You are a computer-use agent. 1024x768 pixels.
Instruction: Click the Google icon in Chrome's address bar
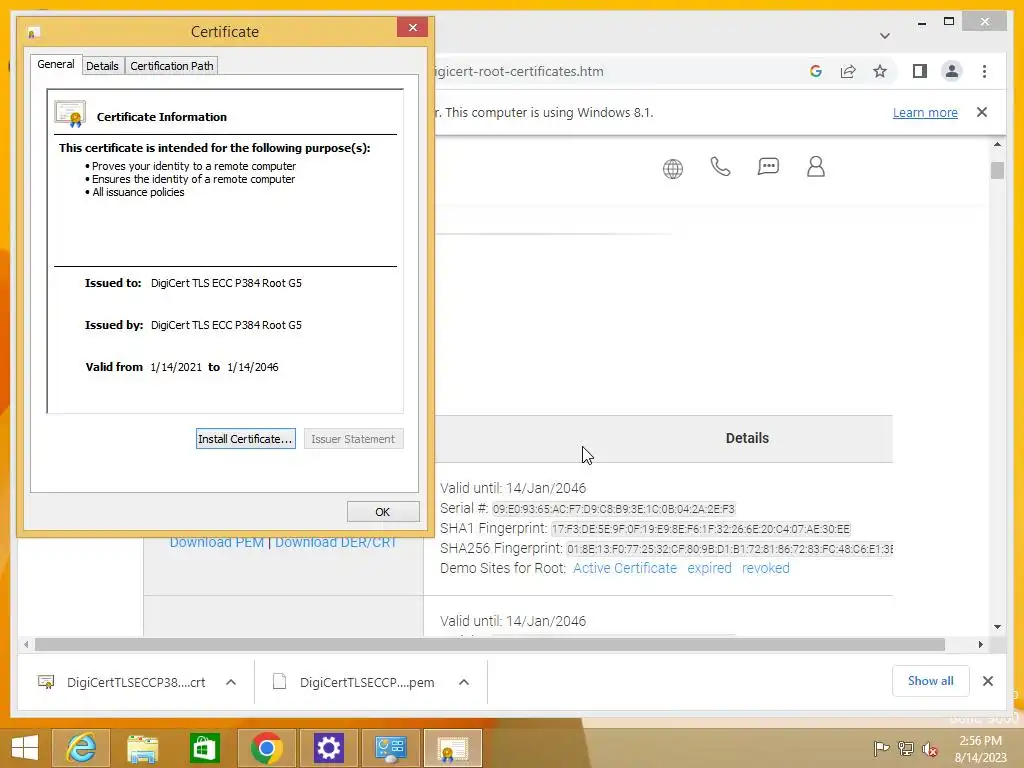[816, 71]
